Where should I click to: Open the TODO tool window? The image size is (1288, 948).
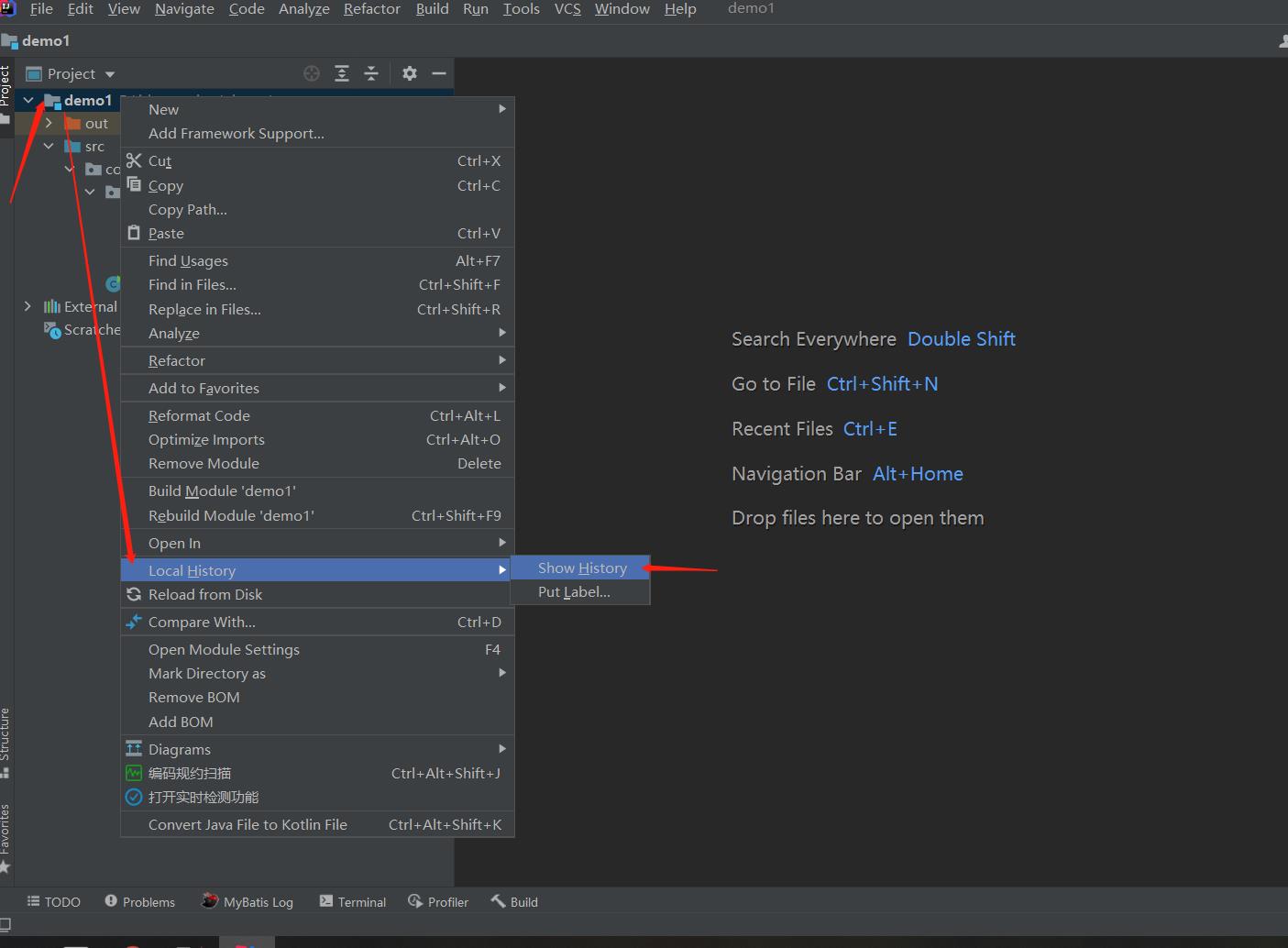click(54, 901)
